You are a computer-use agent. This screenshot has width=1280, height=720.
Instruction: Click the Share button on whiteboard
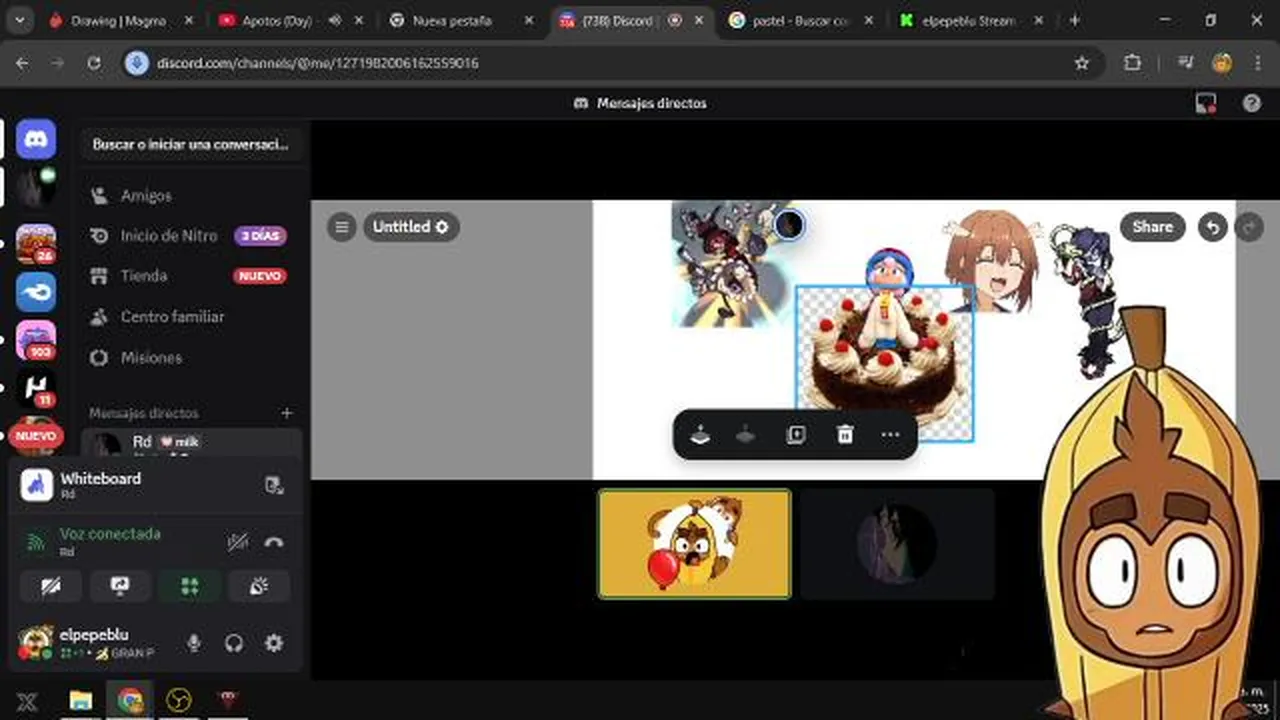[x=1152, y=227]
